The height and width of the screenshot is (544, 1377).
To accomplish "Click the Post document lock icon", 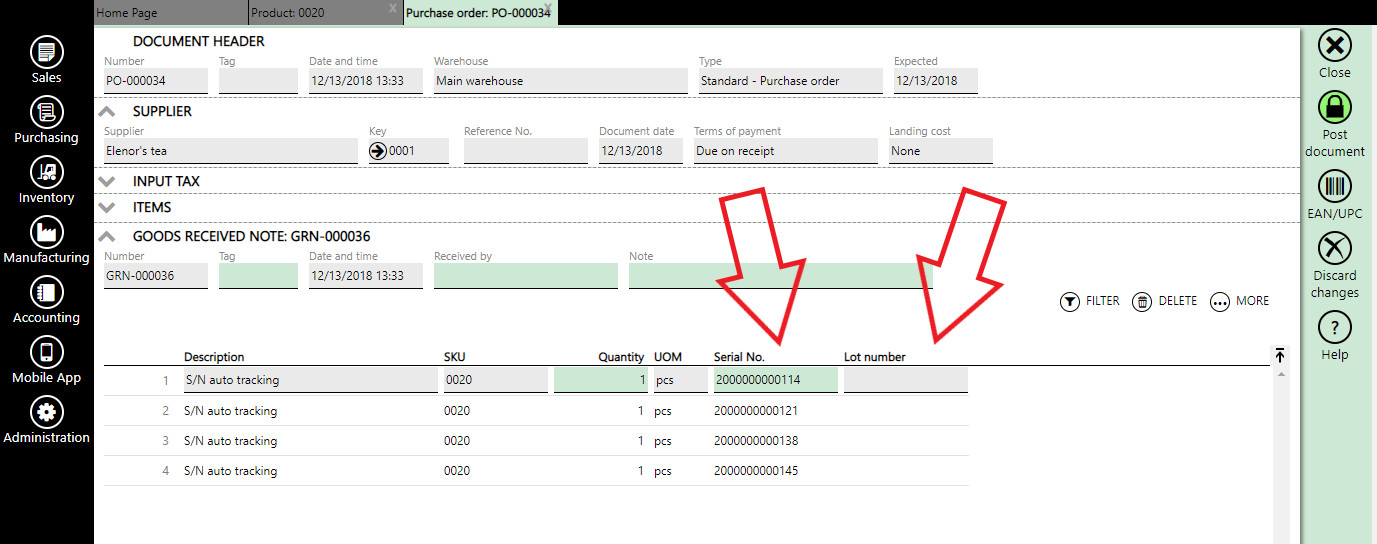I will pyautogui.click(x=1334, y=108).
